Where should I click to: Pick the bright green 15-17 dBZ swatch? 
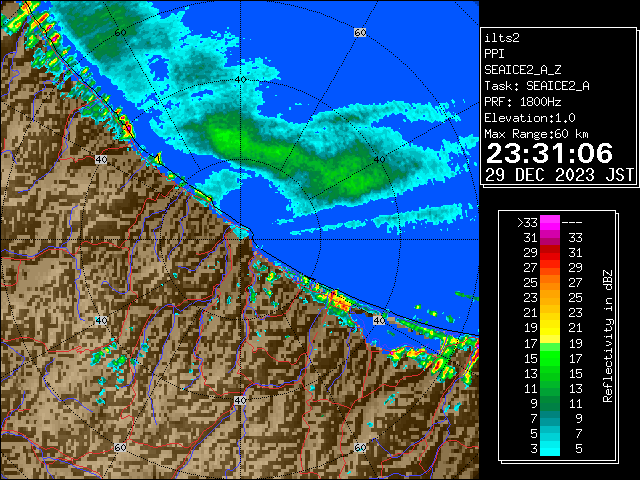click(550, 358)
